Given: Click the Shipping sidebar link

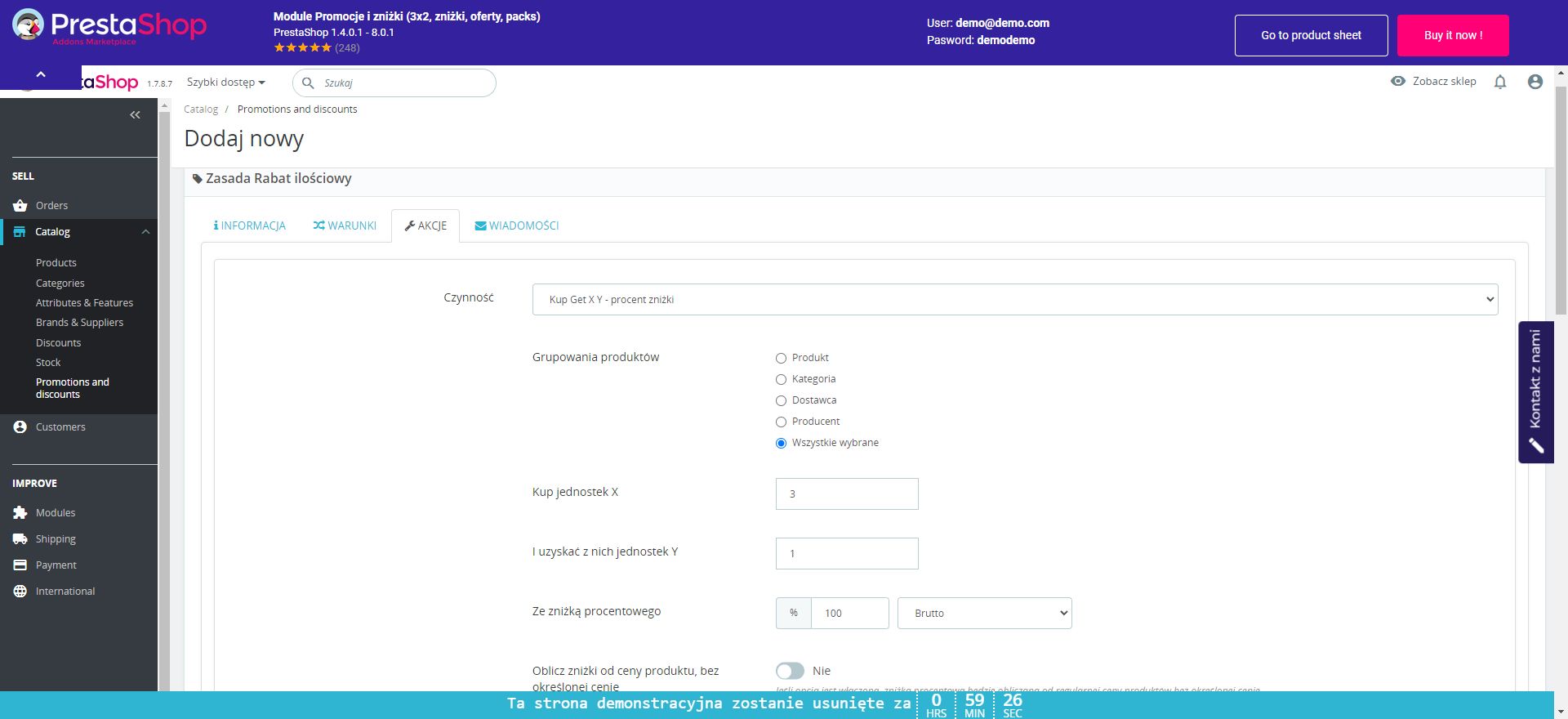Looking at the screenshot, I should click(x=56, y=539).
